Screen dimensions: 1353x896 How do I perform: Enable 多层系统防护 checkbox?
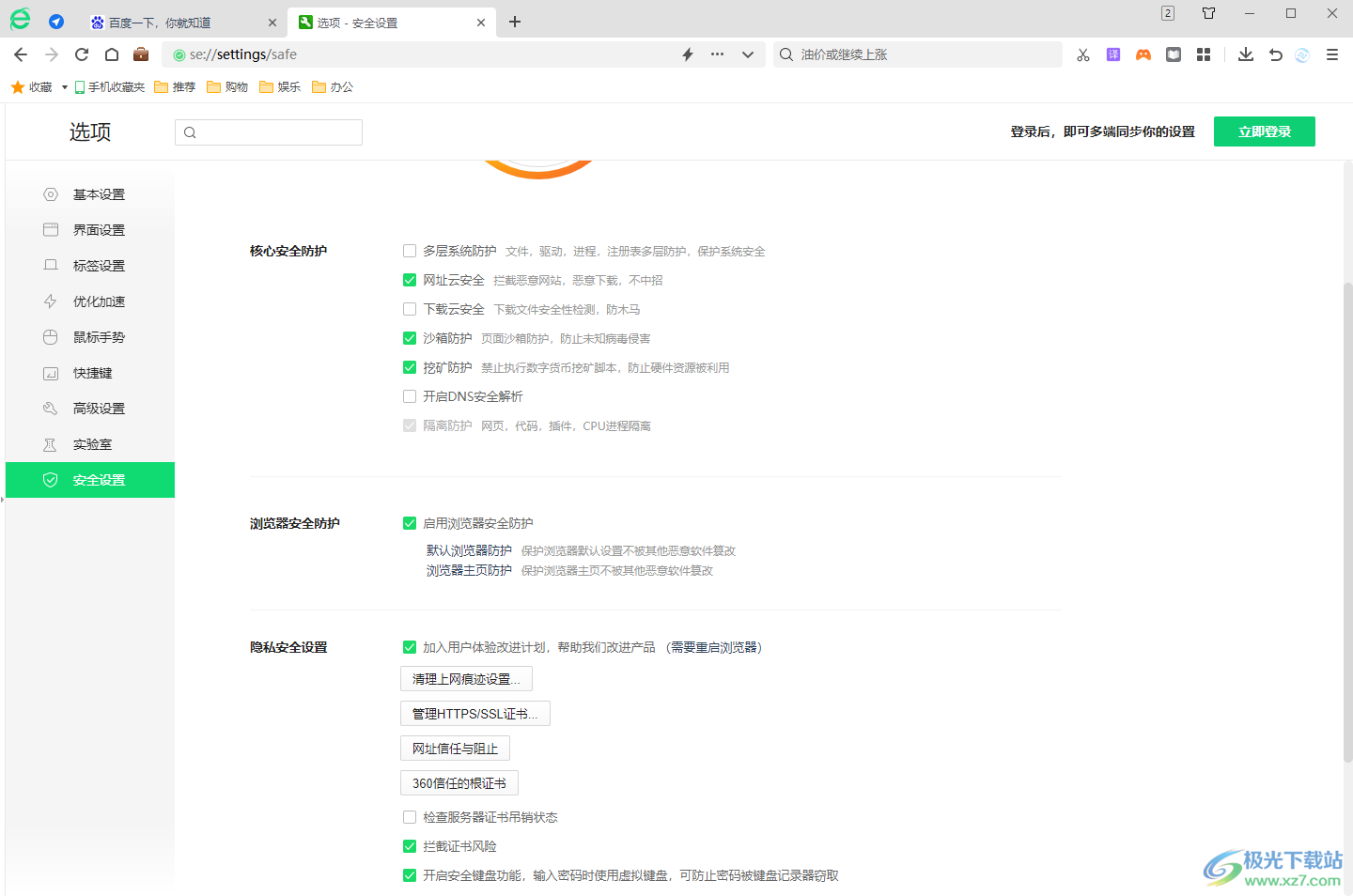point(410,251)
